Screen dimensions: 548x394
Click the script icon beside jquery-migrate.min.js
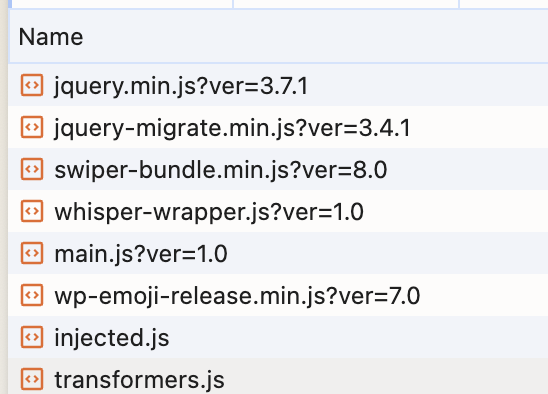[x=32, y=127]
